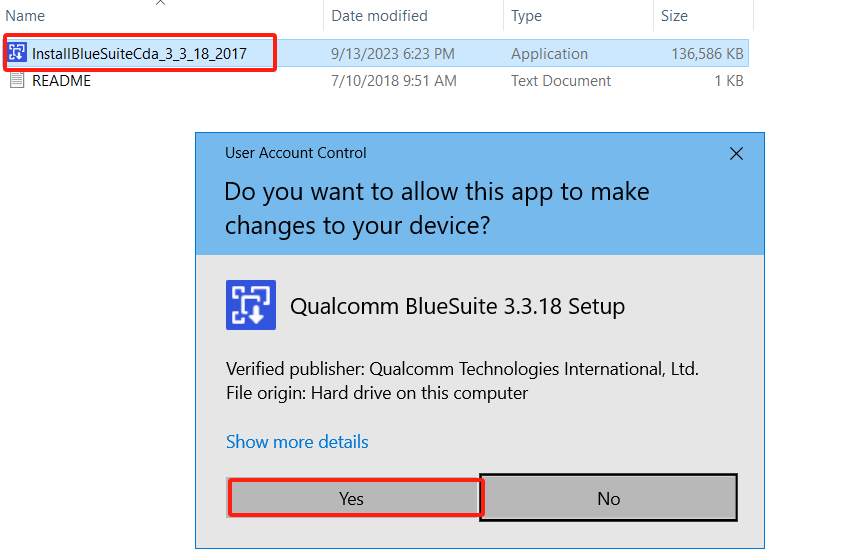856x556 pixels.
Task: Click the User Account Control title text
Action: coord(296,153)
